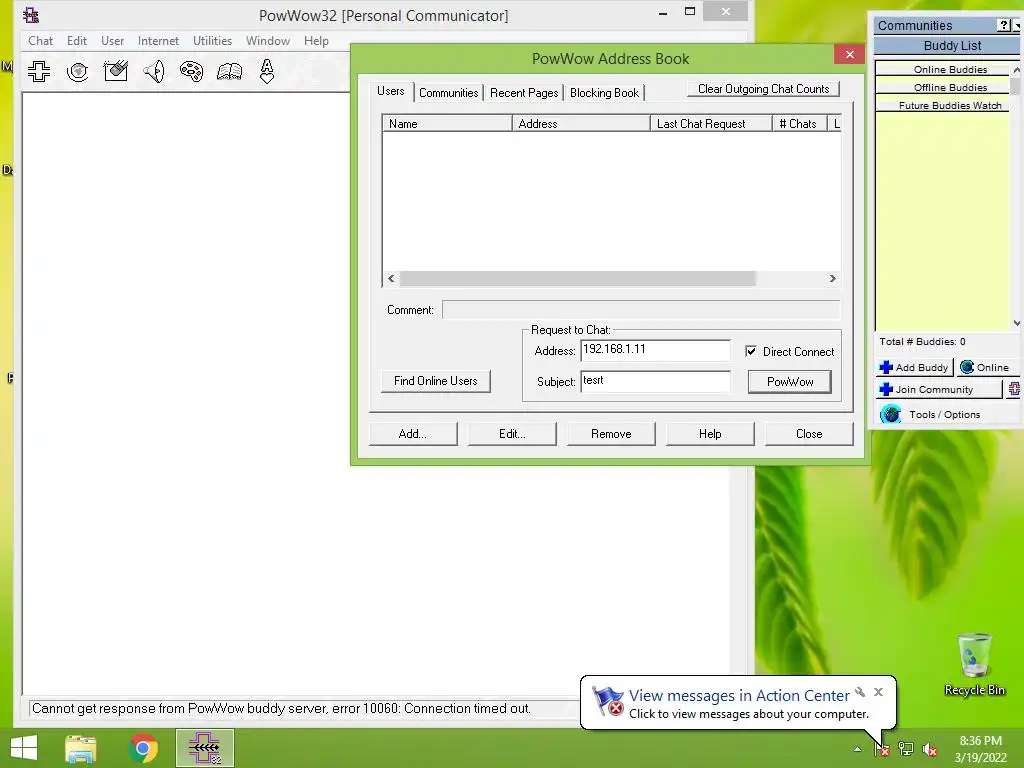Open the Internet menu
Viewport: 1024px width, 768px height.
point(158,40)
